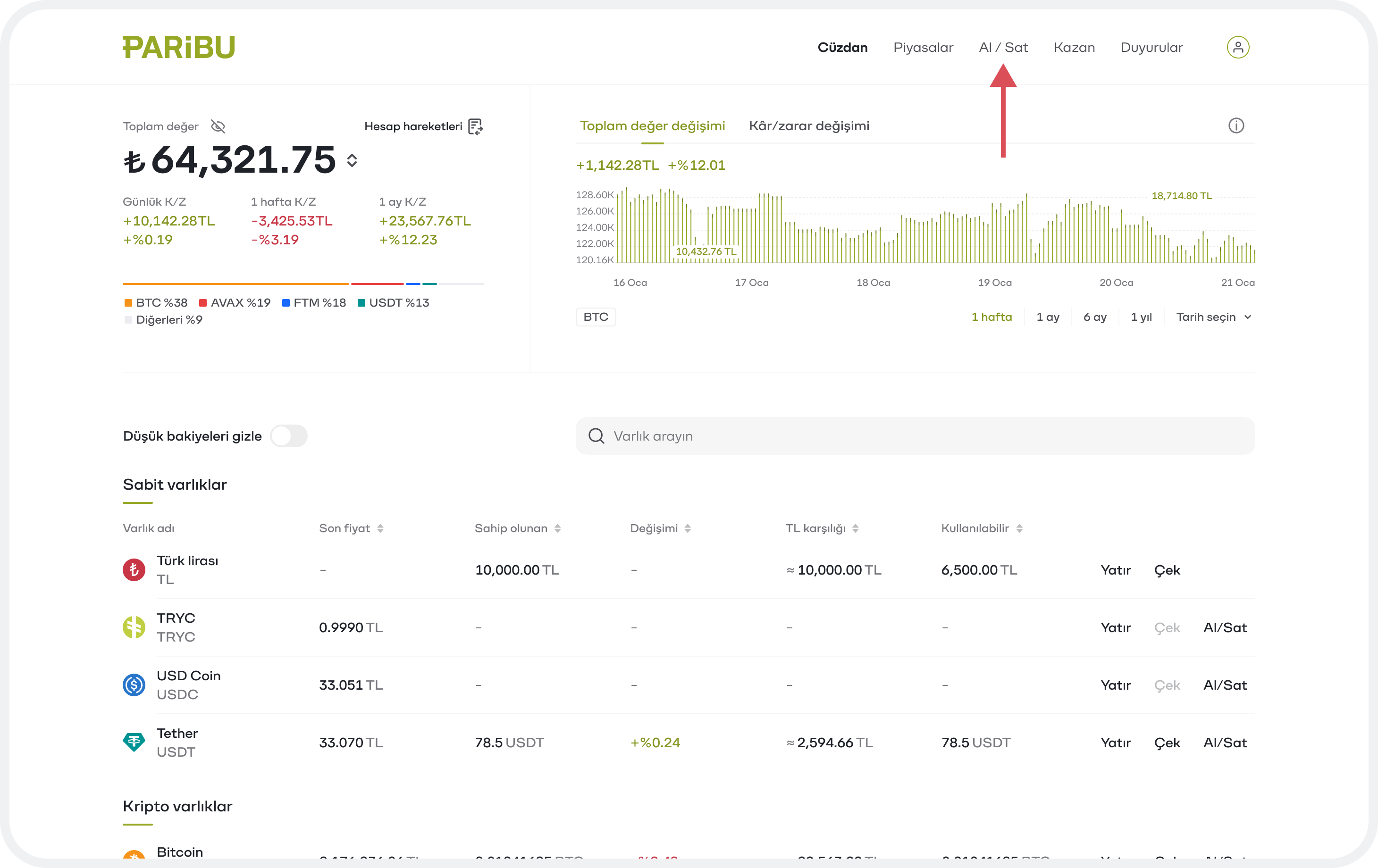1378x868 pixels.
Task: Click the orange BTC legend swatch
Action: (128, 303)
